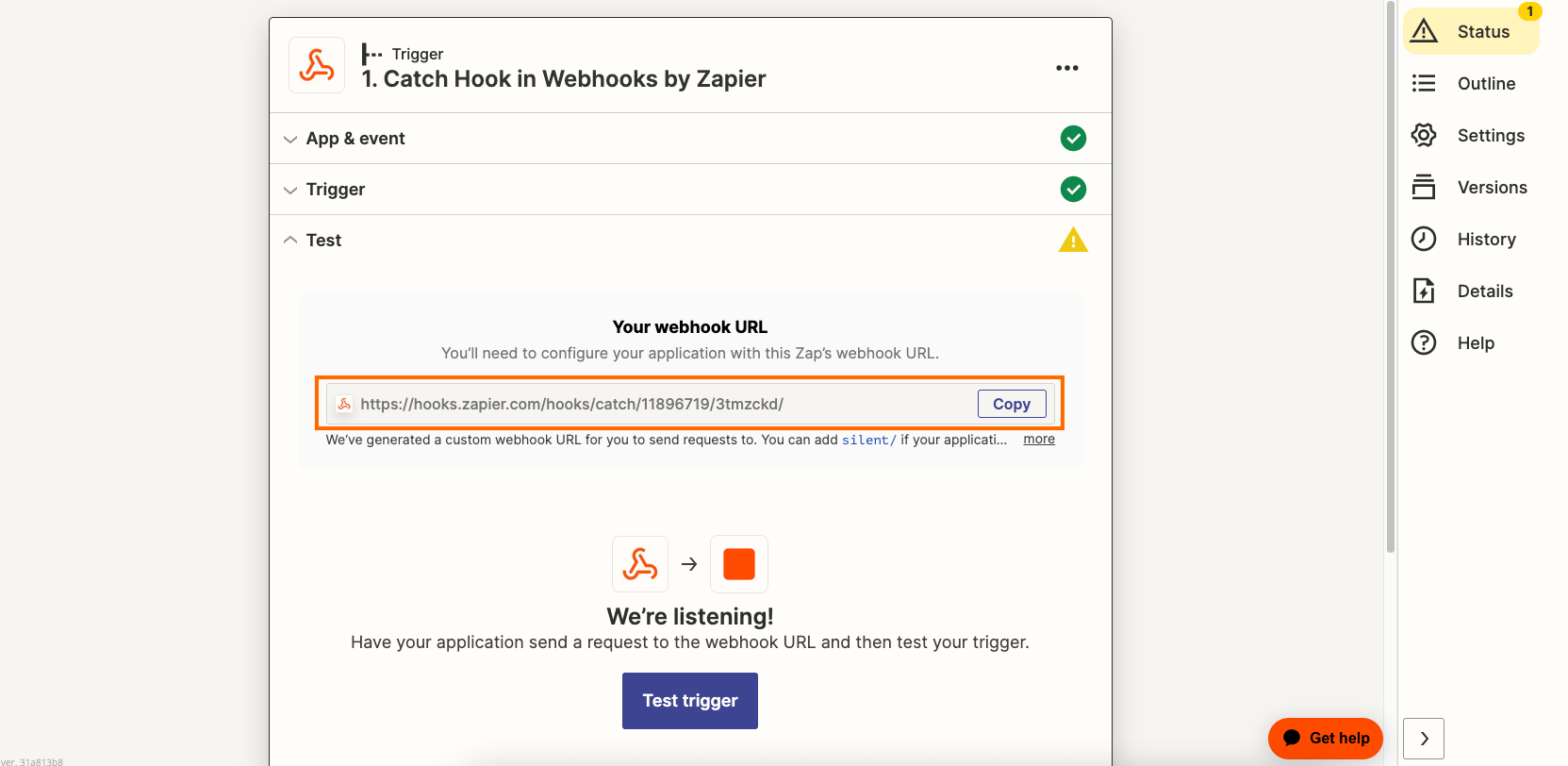Click the Test trigger button
Image resolution: width=1568 pixels, height=766 pixels.
point(690,701)
